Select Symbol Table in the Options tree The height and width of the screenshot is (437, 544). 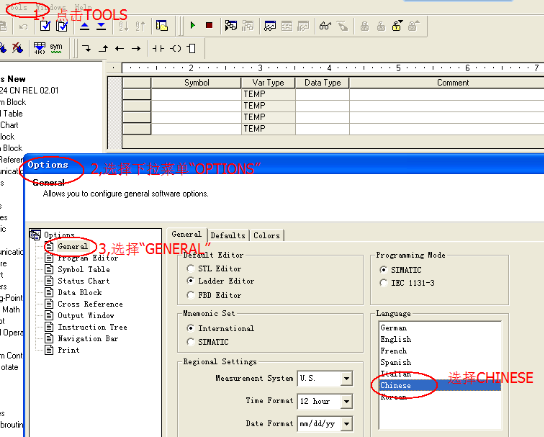pos(84,269)
